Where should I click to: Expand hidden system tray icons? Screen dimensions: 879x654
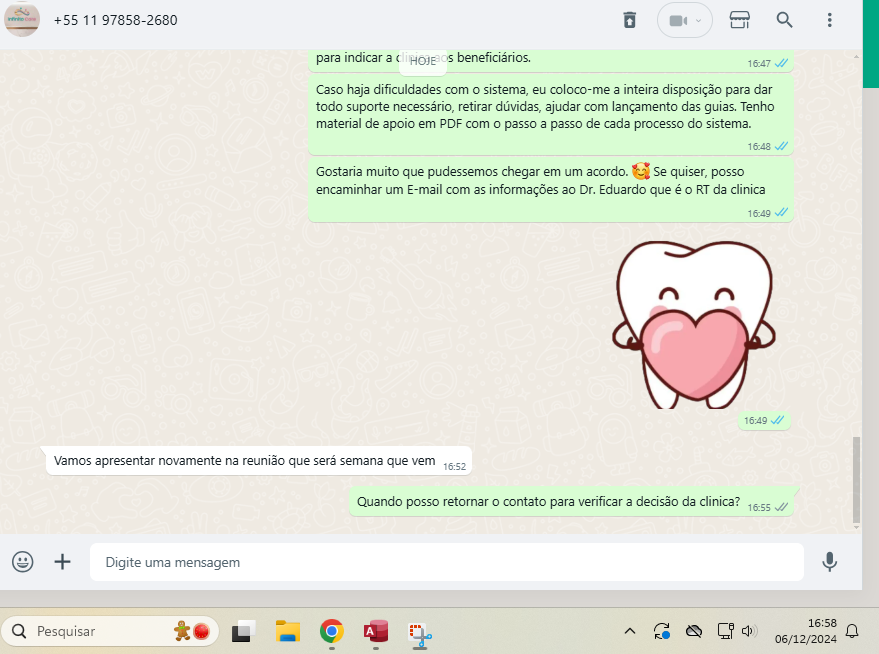(630, 631)
